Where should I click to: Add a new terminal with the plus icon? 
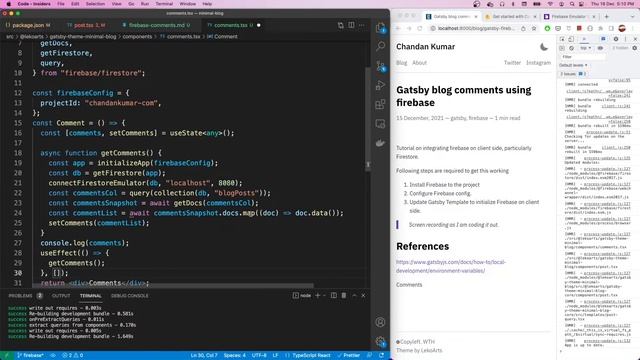pos(318,296)
